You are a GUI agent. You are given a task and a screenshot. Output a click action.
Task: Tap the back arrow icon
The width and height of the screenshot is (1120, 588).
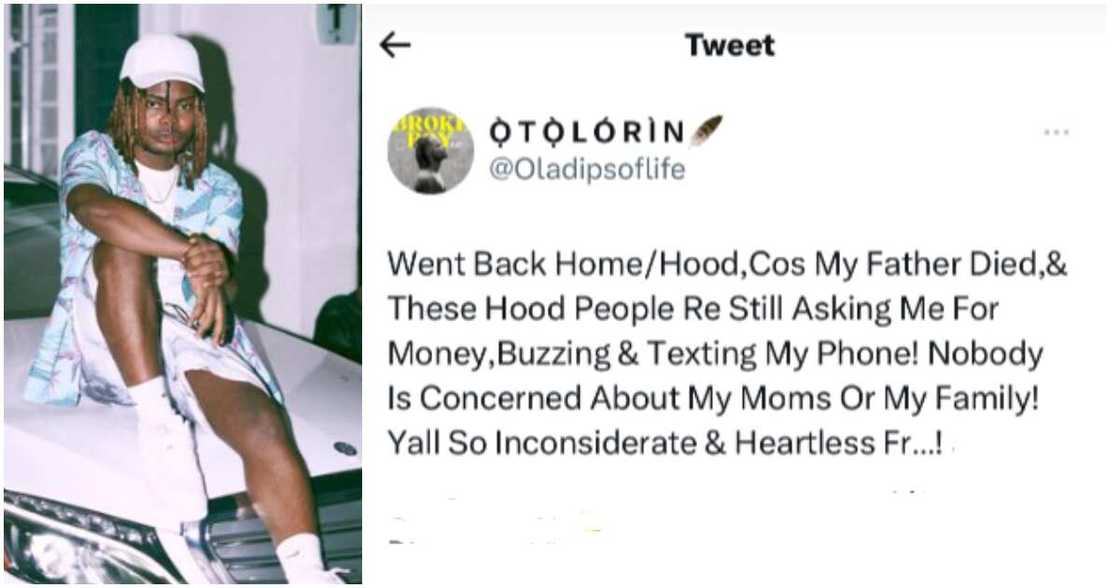(x=396, y=45)
